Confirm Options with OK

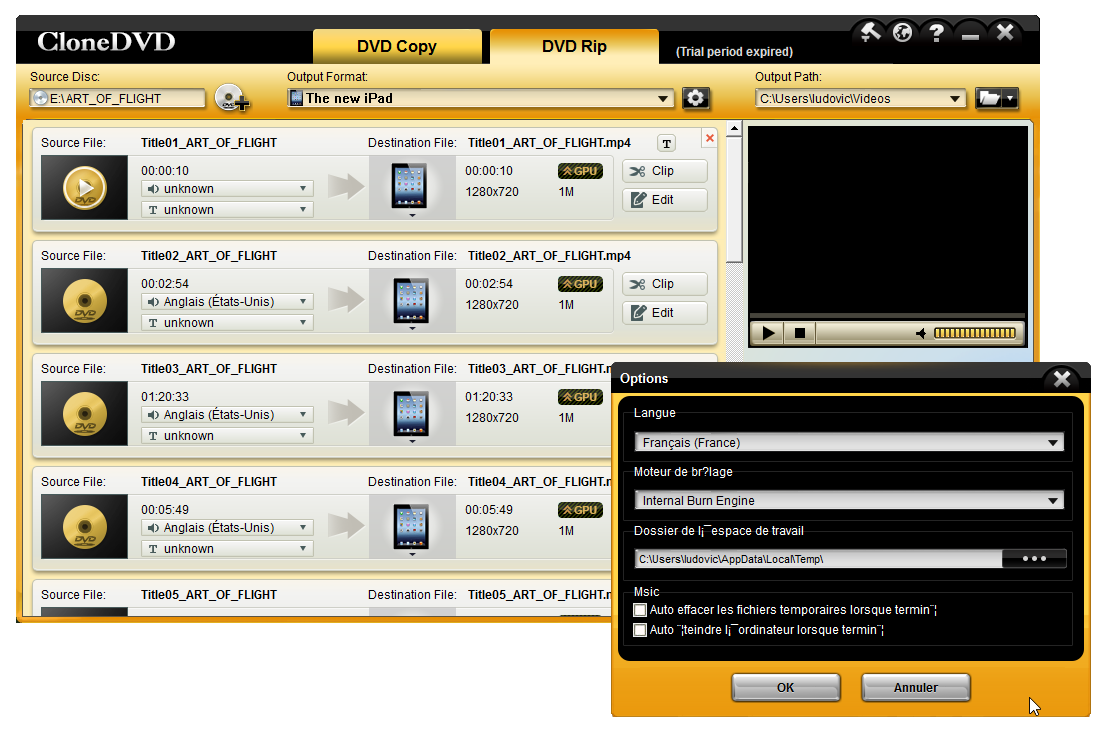tap(786, 687)
